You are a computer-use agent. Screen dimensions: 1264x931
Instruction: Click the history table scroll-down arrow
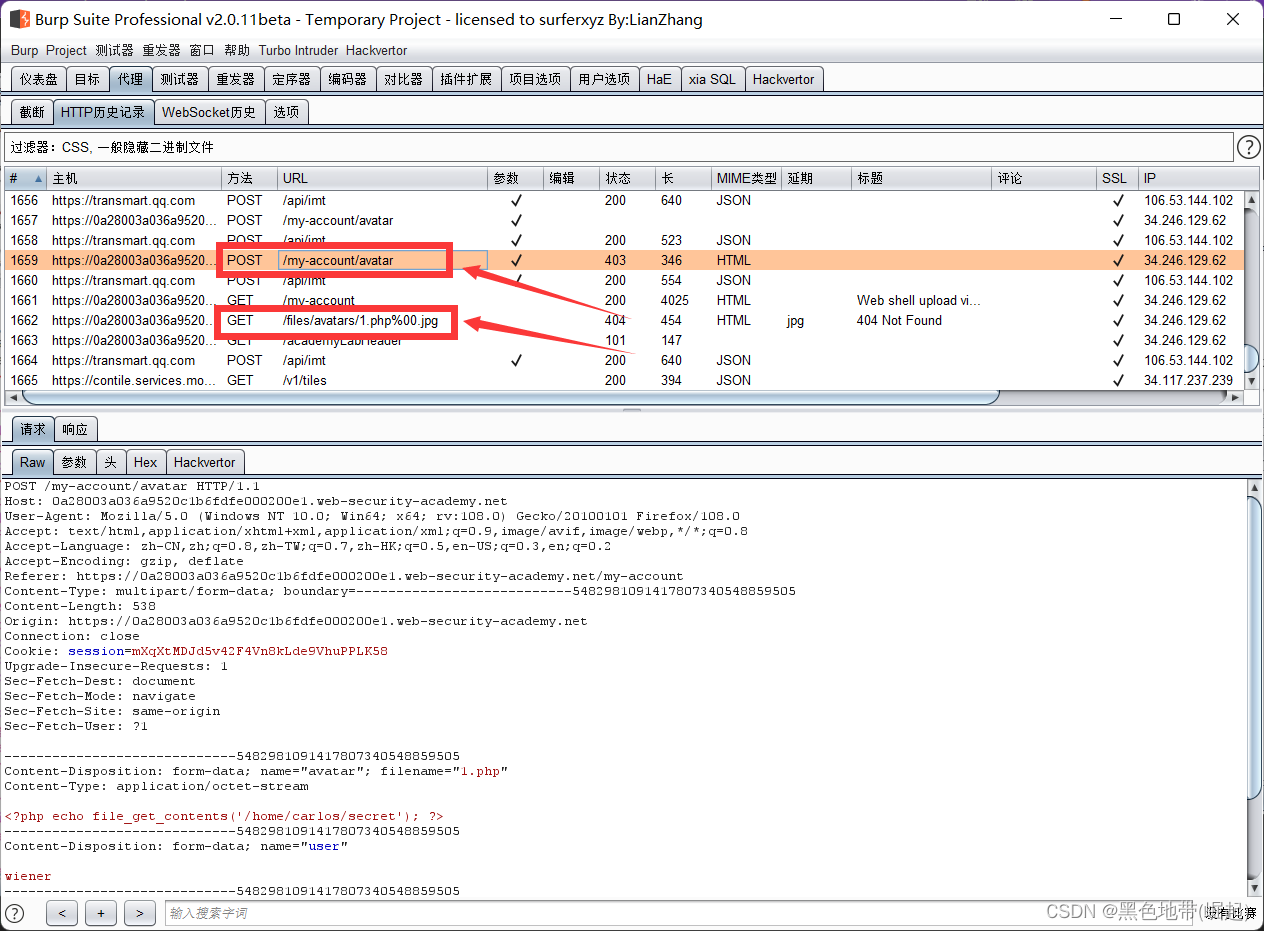pyautogui.click(x=1251, y=382)
